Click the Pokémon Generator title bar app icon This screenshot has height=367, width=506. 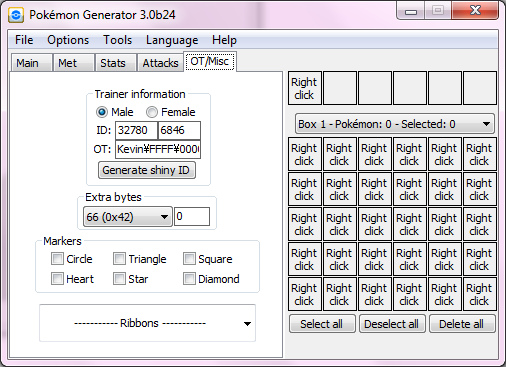[16, 15]
